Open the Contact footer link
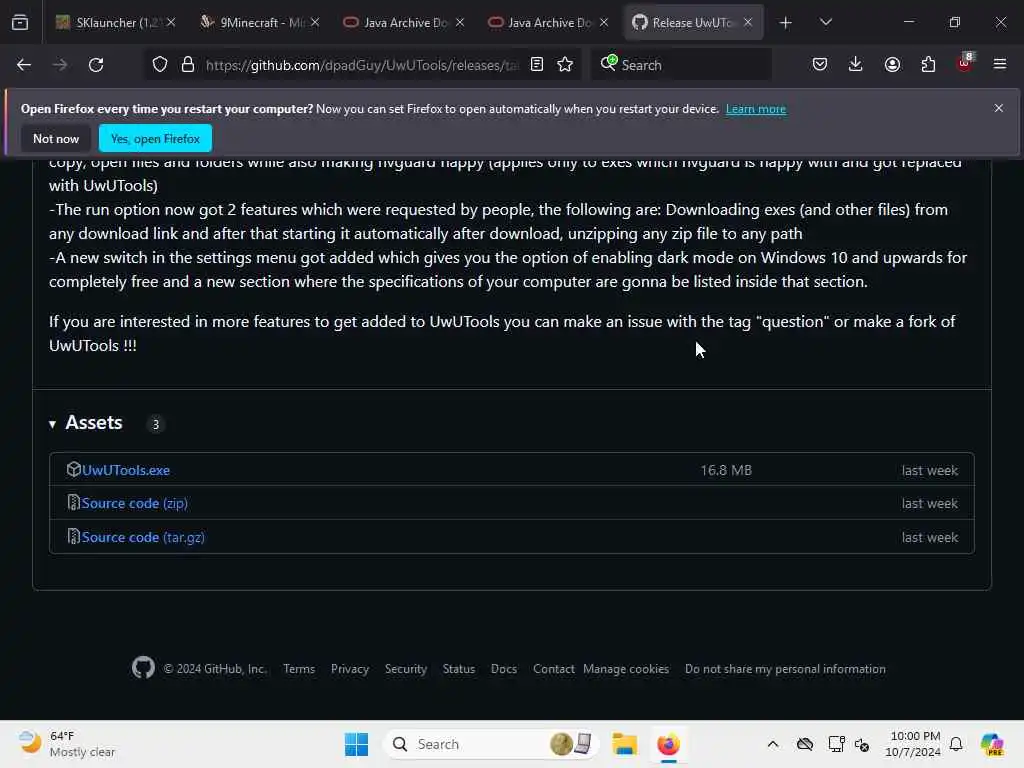Image resolution: width=1024 pixels, height=768 pixels. tap(554, 669)
